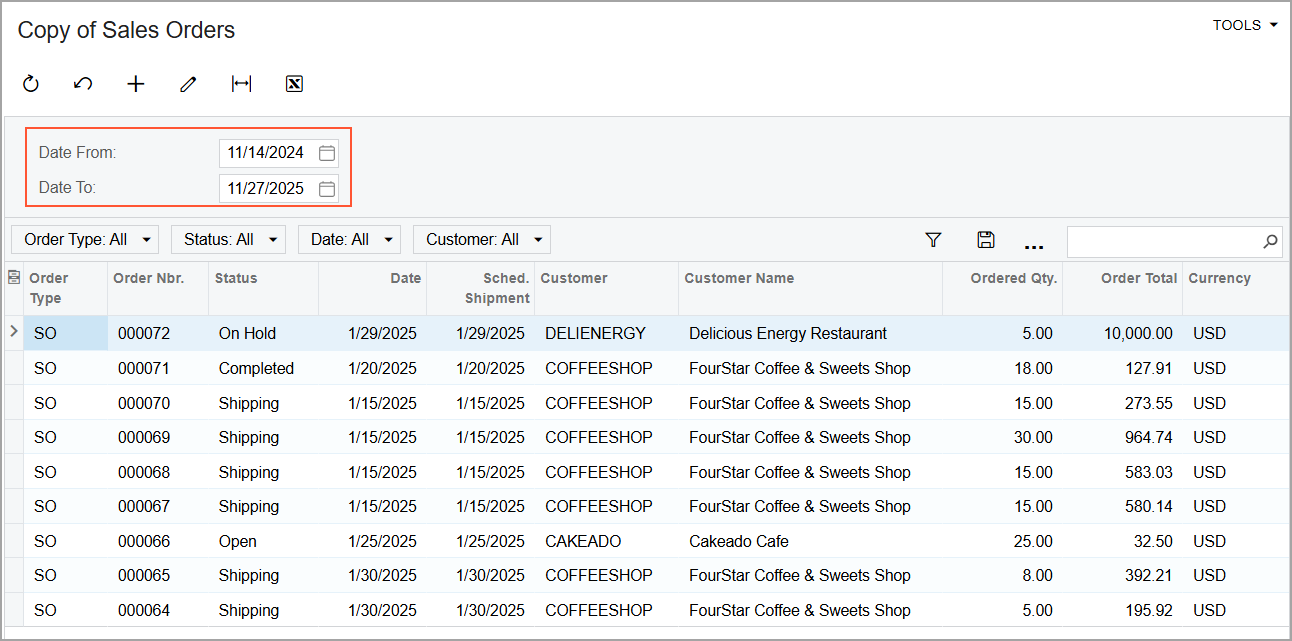Image resolution: width=1292 pixels, height=641 pixels.
Task: Open calendar picker for Date To
Action: (326, 188)
